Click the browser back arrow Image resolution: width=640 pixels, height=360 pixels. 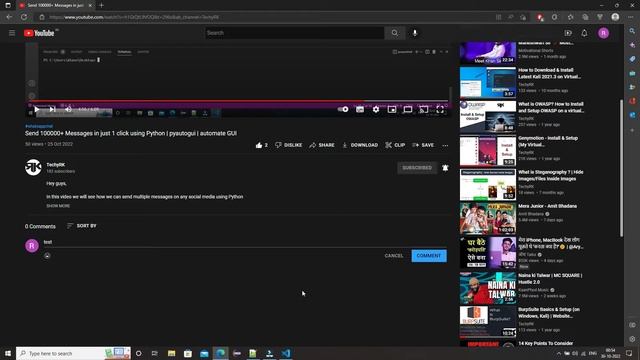(x=9, y=17)
